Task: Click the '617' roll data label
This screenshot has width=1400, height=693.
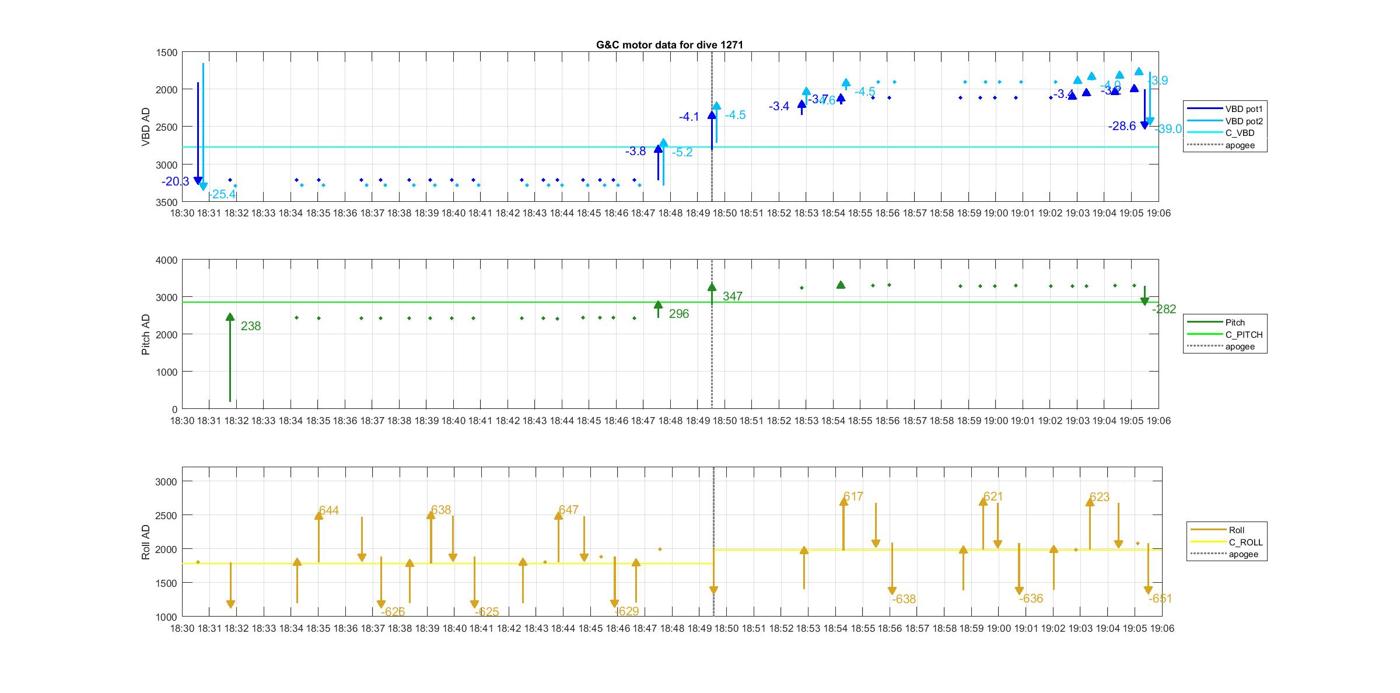Action: tap(853, 497)
